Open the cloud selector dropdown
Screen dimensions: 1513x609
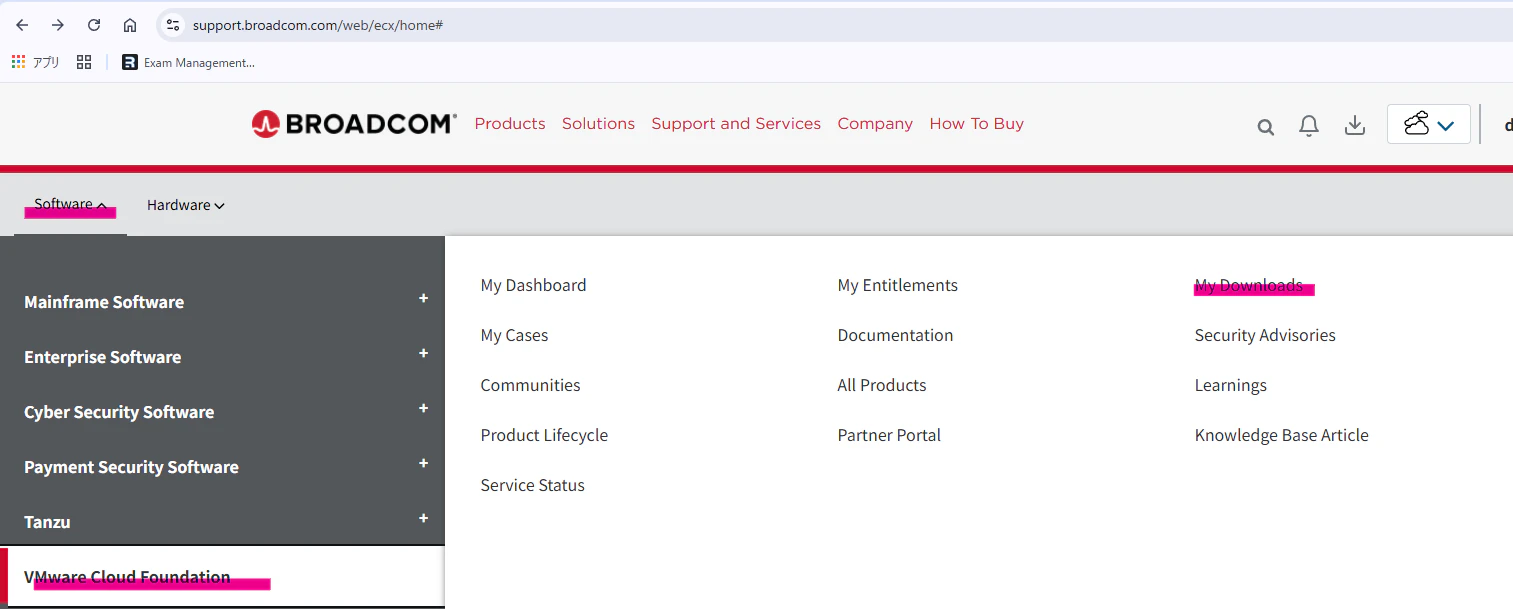1429,124
